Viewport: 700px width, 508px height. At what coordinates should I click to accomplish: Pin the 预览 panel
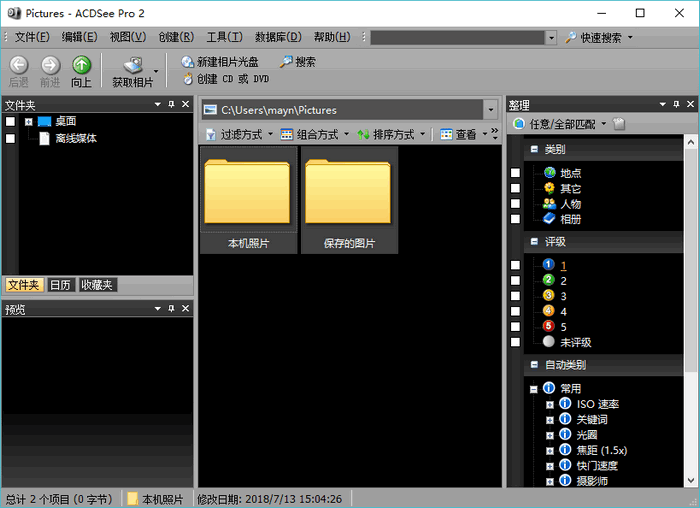pos(171,308)
